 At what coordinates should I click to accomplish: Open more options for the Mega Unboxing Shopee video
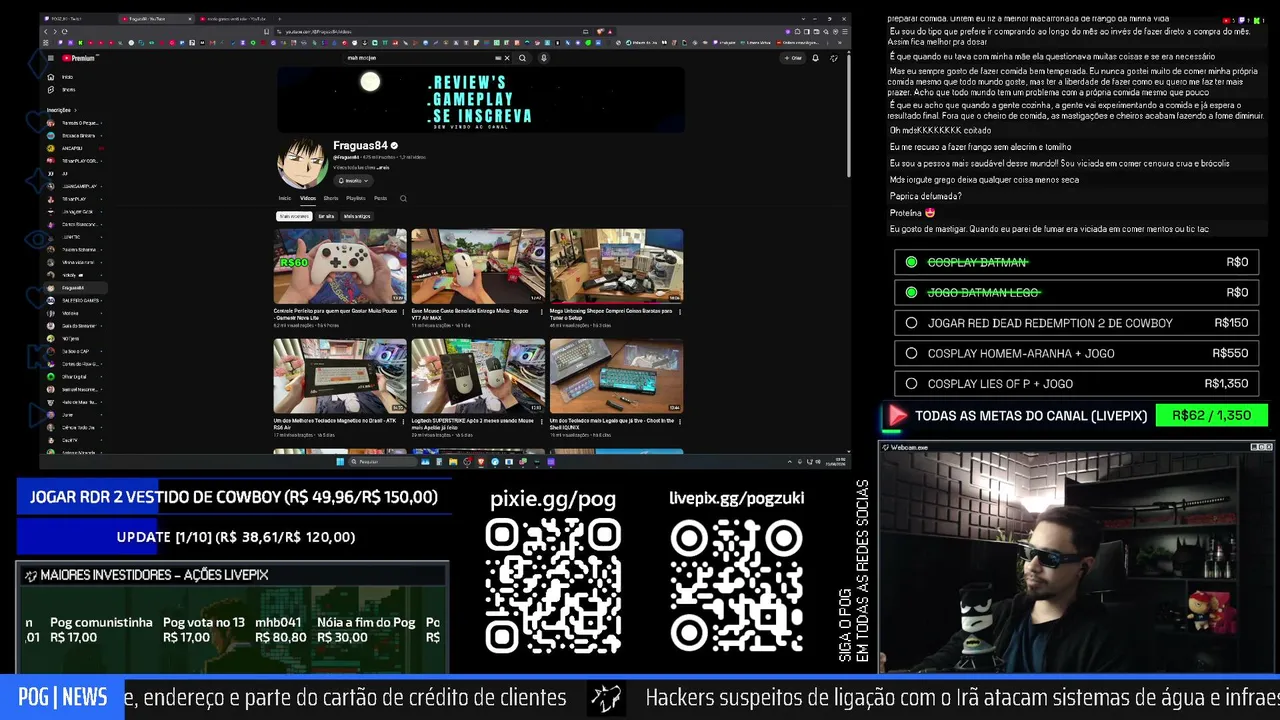tap(681, 311)
